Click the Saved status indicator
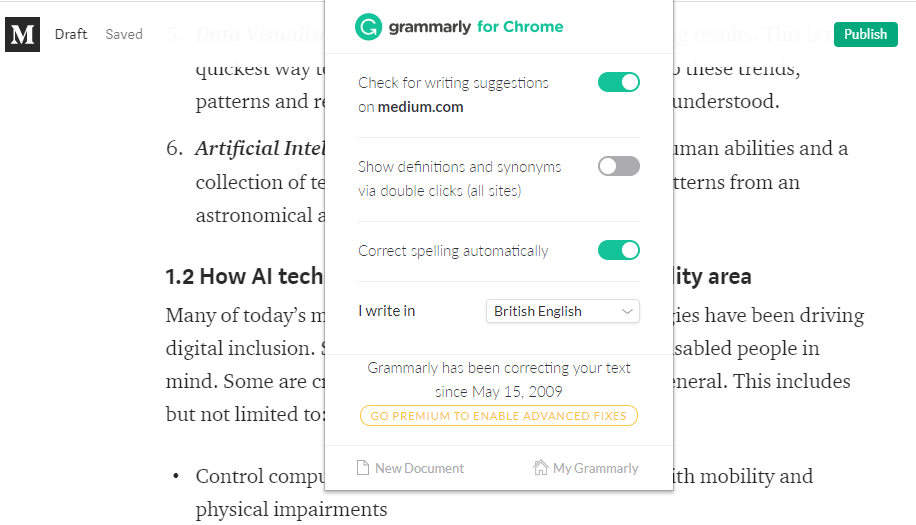The width and height of the screenshot is (916, 525). click(x=124, y=34)
